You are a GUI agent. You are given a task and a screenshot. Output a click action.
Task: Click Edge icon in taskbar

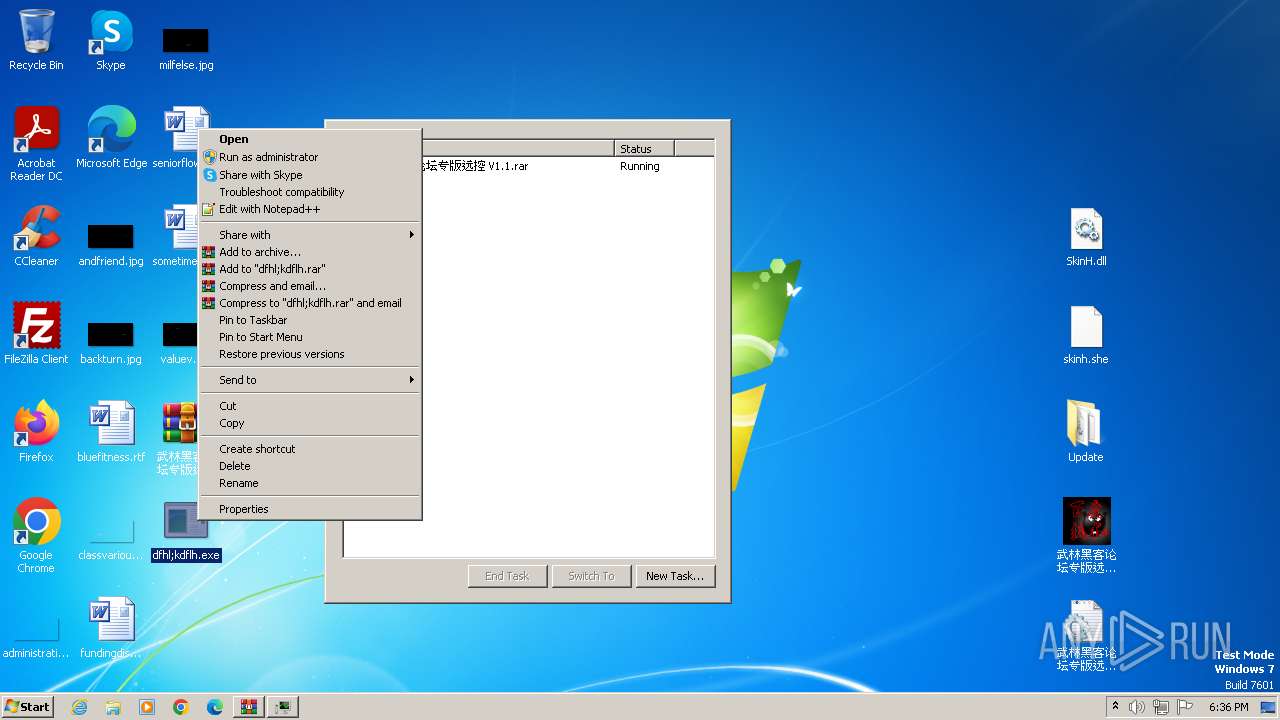point(215,707)
